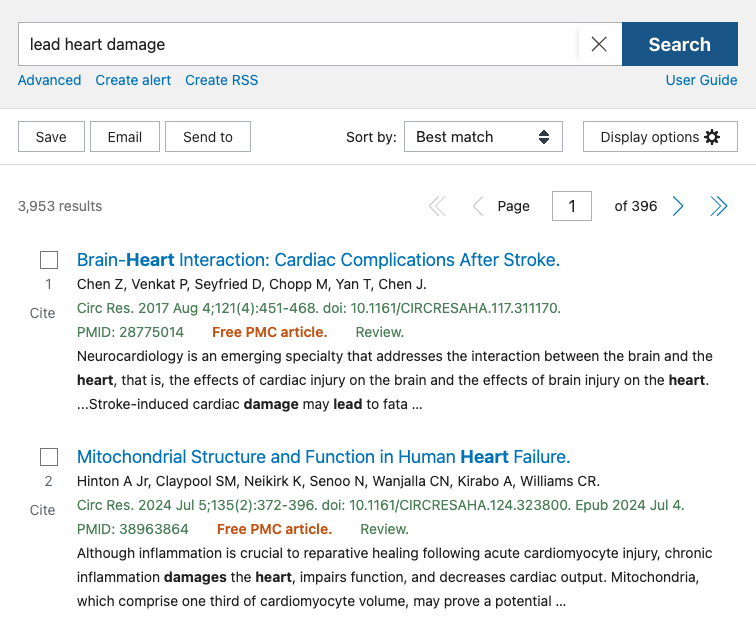Cite the Mitochondrial Structure article
This screenshot has width=756, height=640.
[42, 510]
